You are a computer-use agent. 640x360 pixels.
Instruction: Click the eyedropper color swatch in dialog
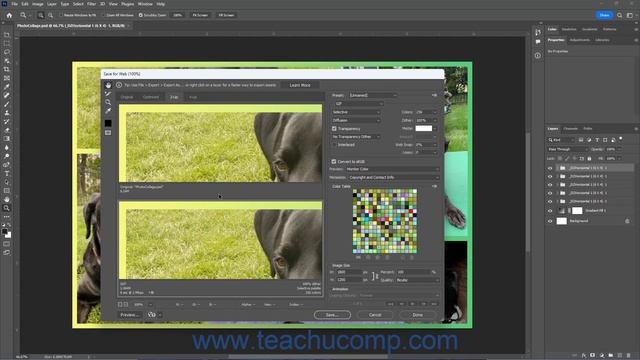click(108, 123)
